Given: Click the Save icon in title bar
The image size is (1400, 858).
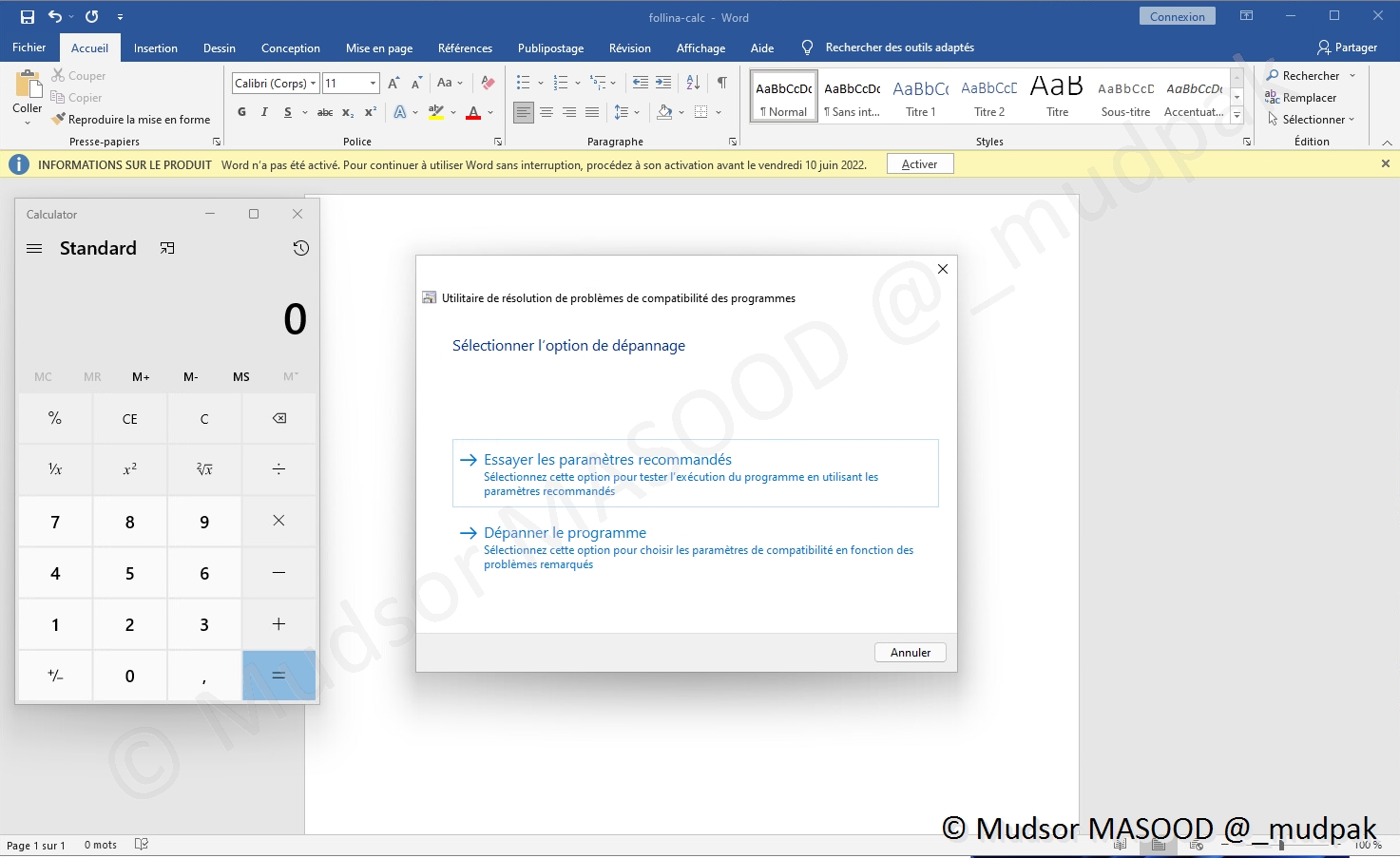Looking at the screenshot, I should pyautogui.click(x=27, y=16).
